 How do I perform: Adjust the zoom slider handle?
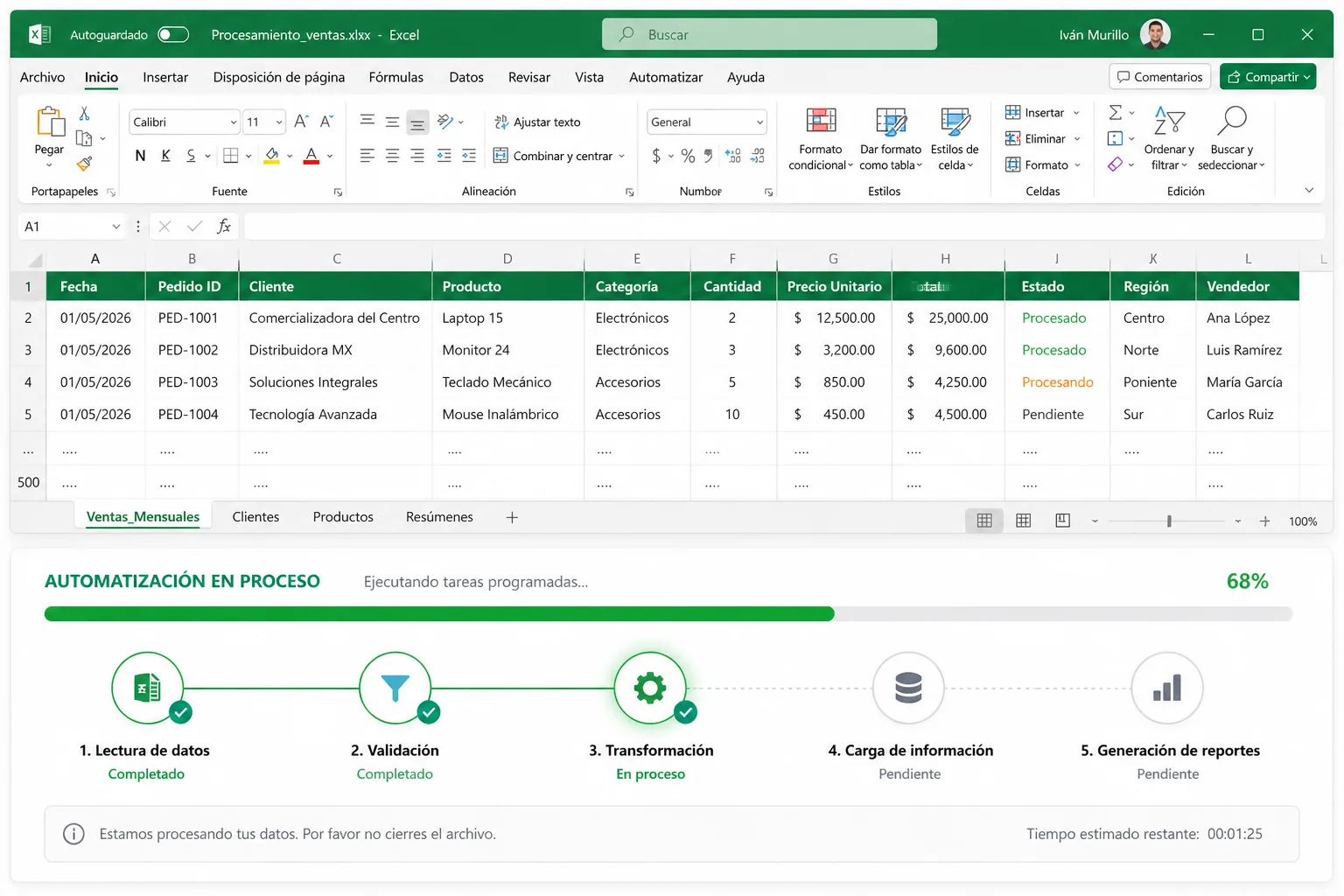1169,521
